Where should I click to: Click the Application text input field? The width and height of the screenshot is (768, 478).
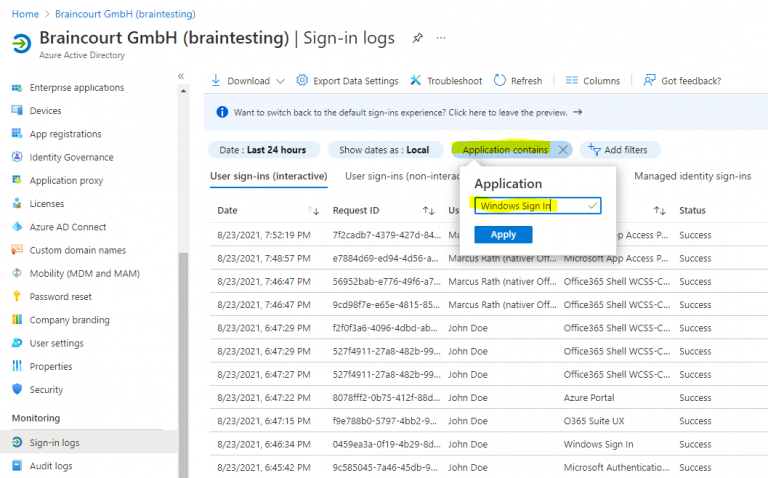click(x=537, y=206)
